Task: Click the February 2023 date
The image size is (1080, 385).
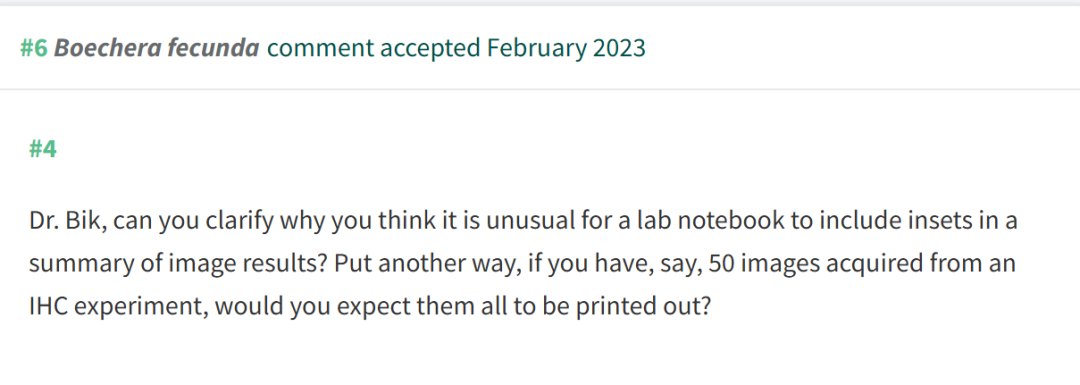Action: point(566,48)
